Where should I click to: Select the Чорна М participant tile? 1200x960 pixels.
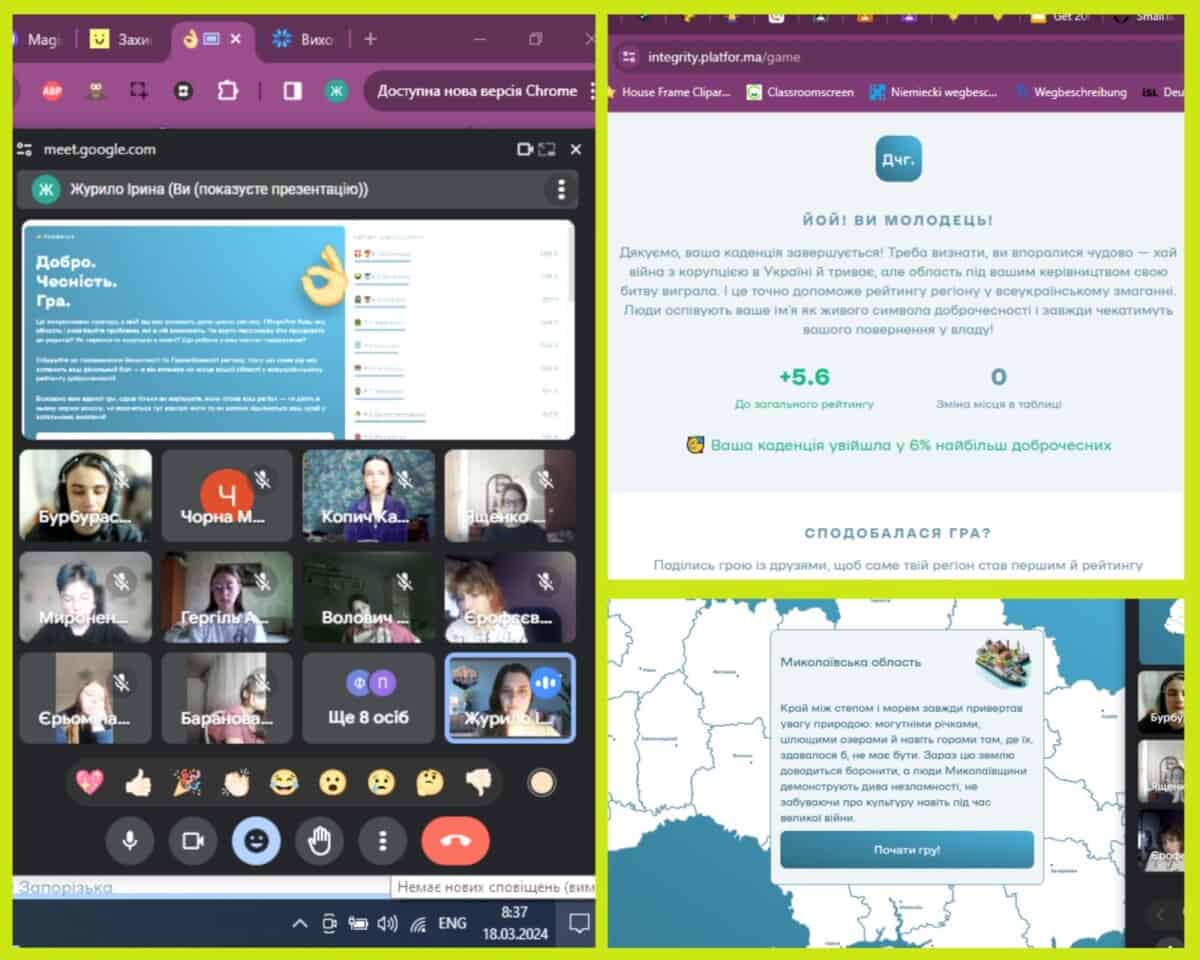(x=227, y=496)
